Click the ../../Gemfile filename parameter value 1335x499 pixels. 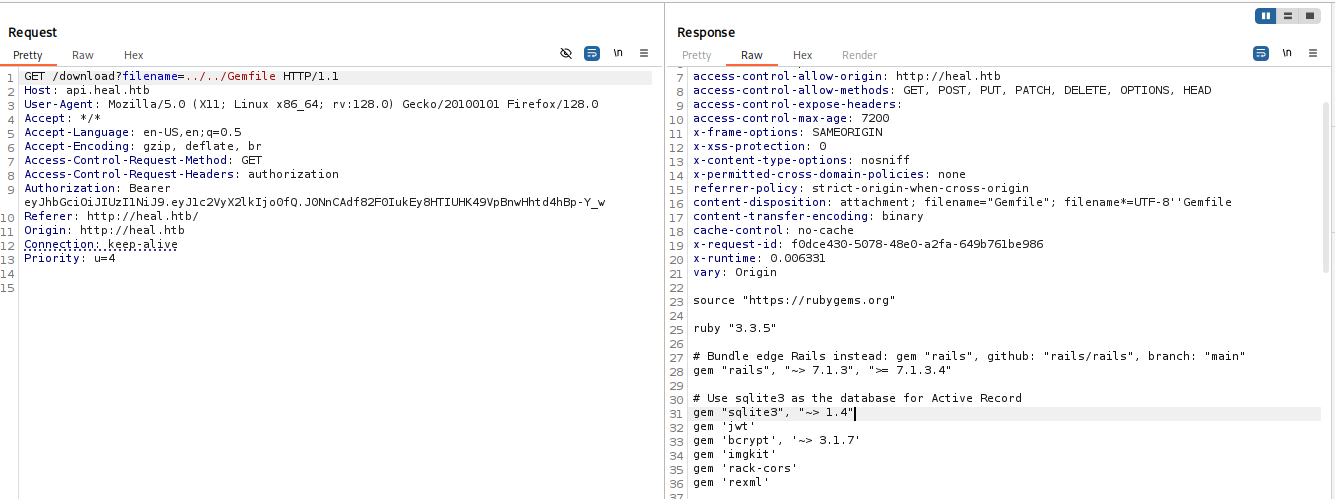[x=230, y=76]
